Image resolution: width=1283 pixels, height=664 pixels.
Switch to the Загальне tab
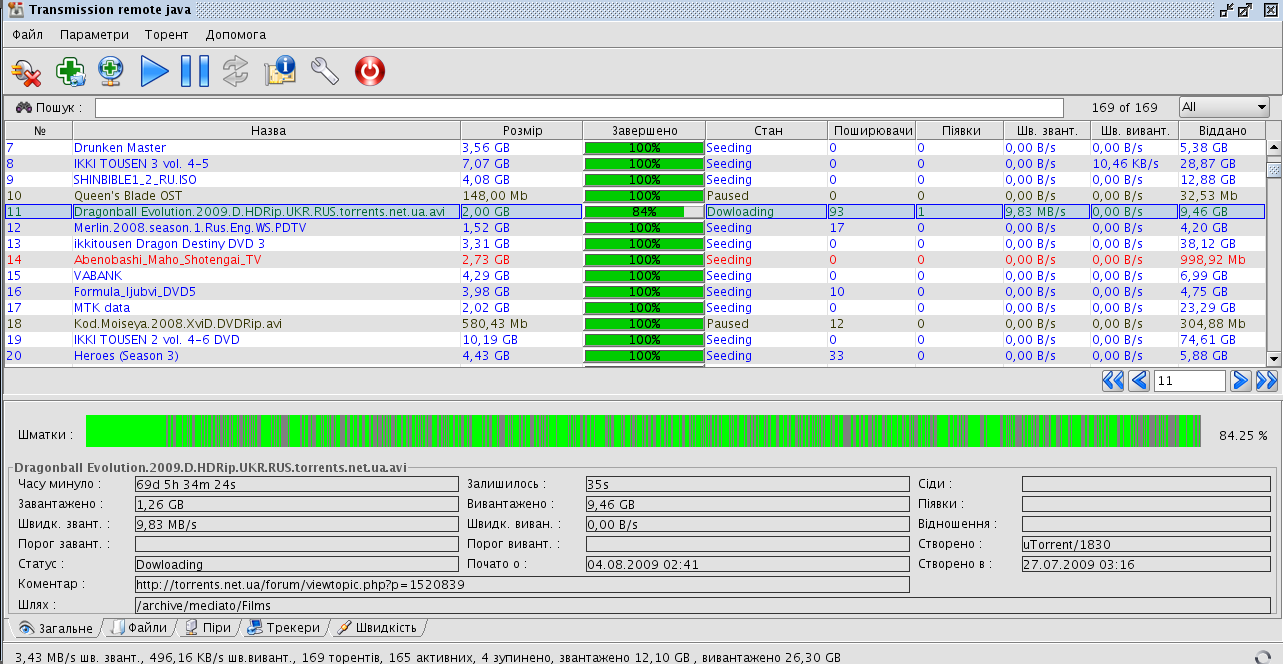tap(55, 628)
